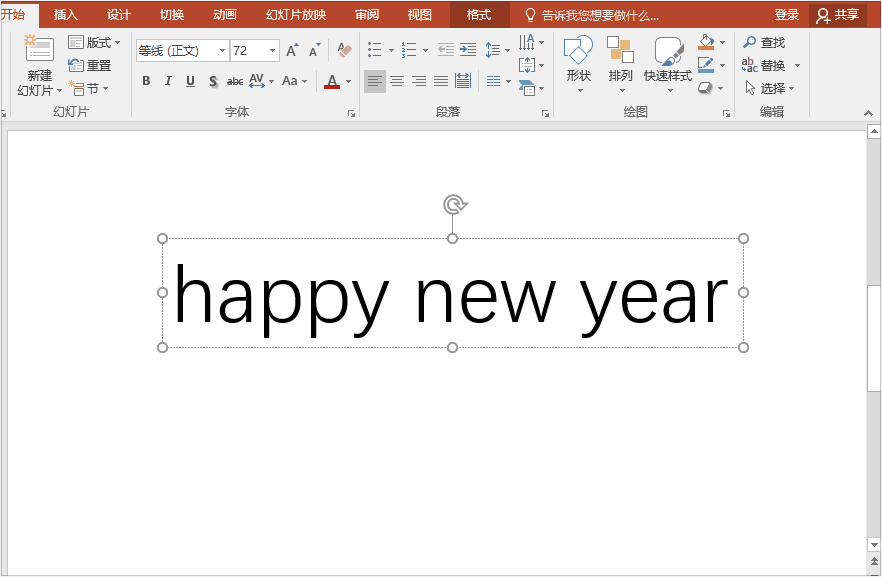The image size is (882, 577).
Task: Open the Paragraph dialog launcher
Action: pos(545,114)
